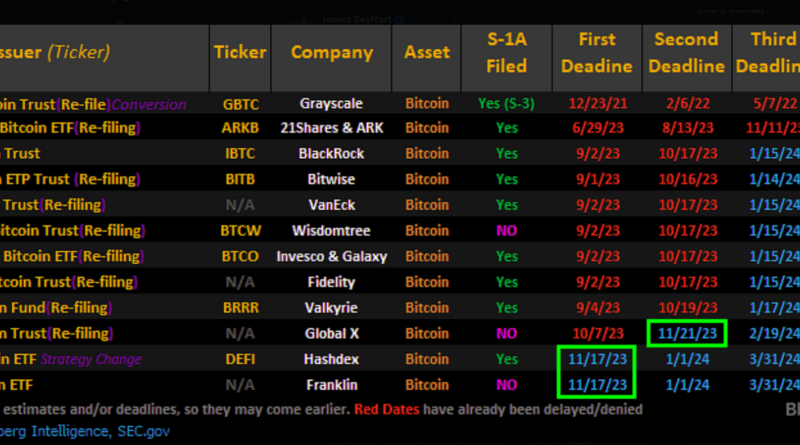
Task: Click the highlighted 11/21/23 second deadline
Action: [x=687, y=333]
